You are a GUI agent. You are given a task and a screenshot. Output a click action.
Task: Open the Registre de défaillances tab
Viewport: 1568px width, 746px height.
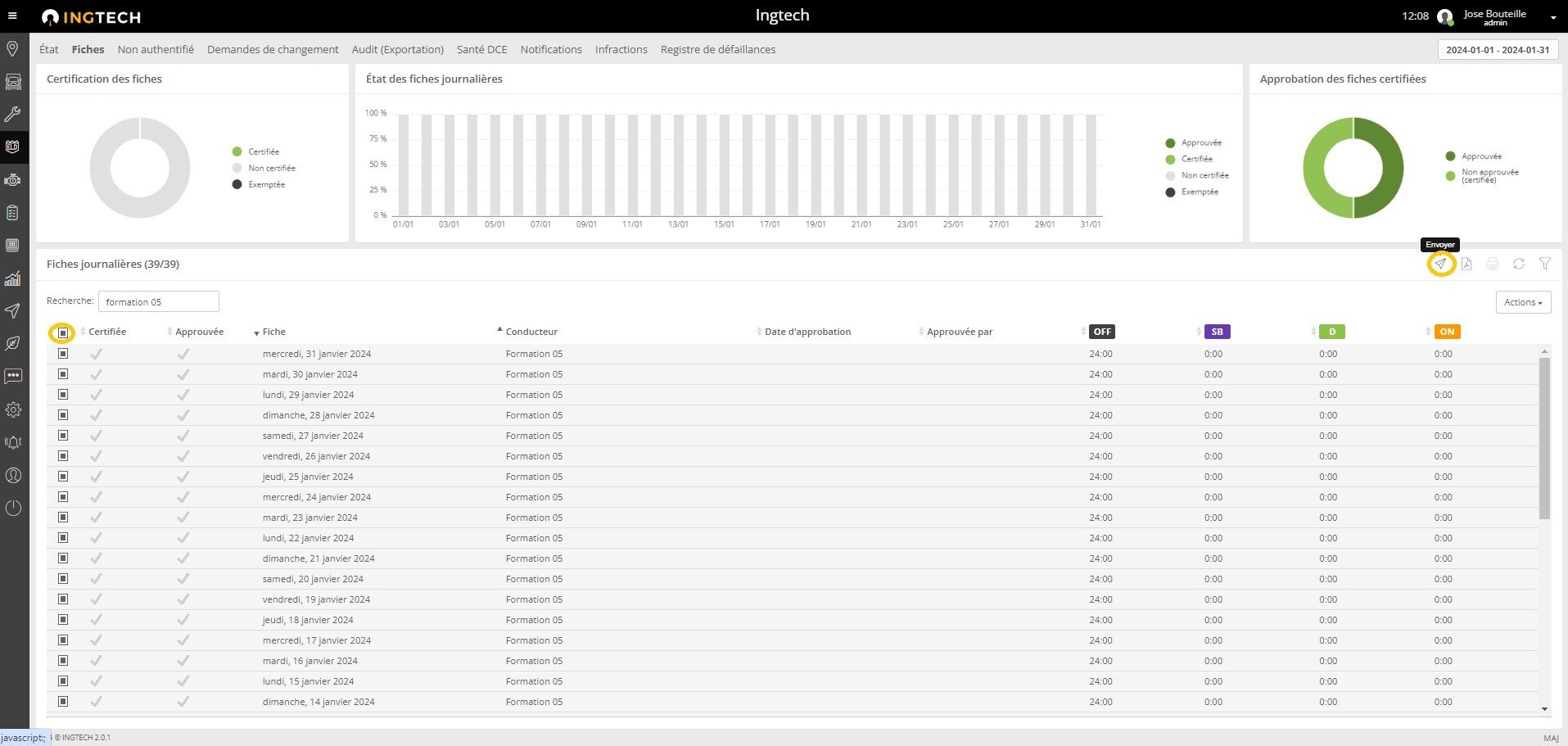717,49
